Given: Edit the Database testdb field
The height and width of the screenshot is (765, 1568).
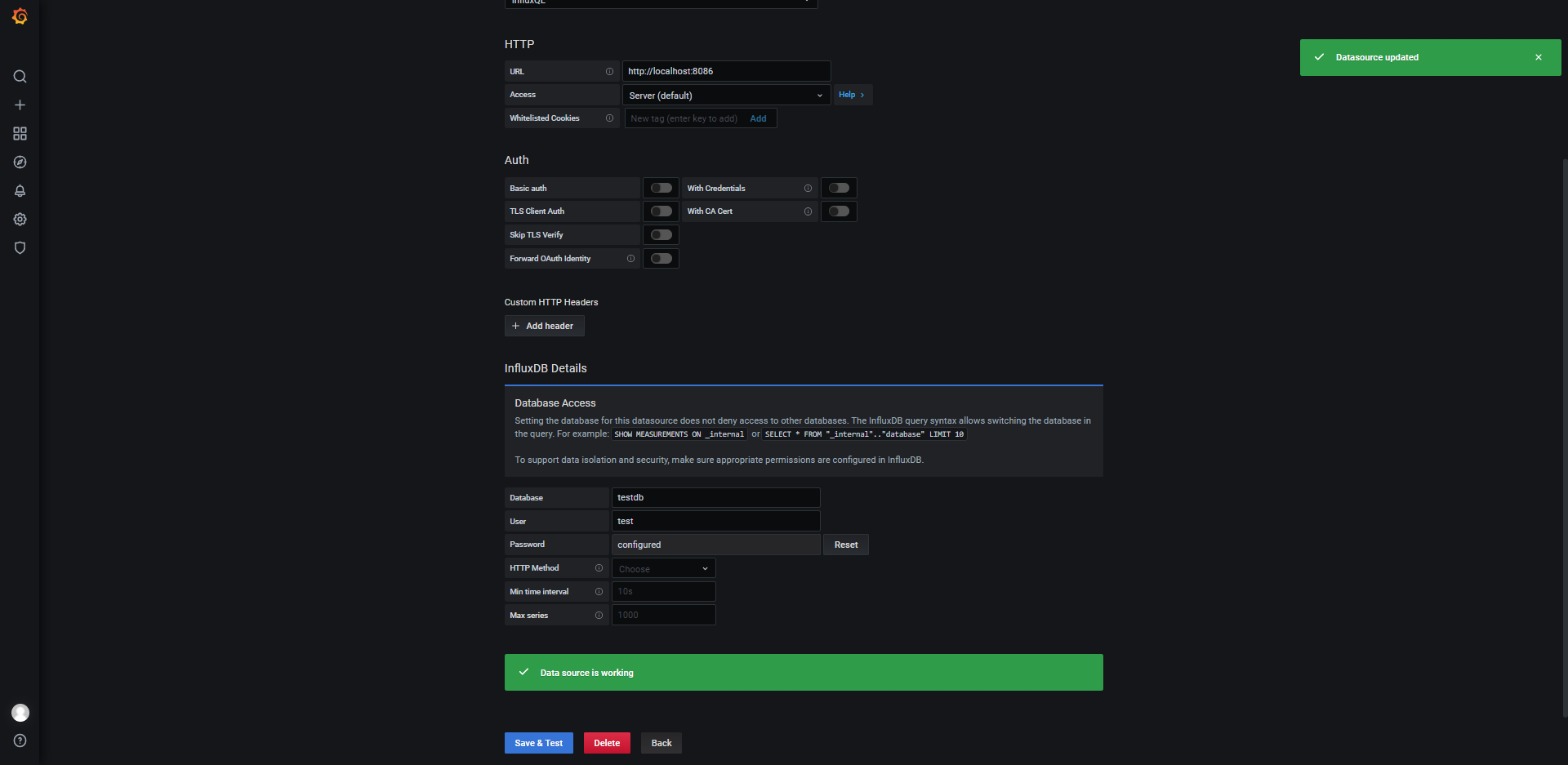Looking at the screenshot, I should [716, 497].
